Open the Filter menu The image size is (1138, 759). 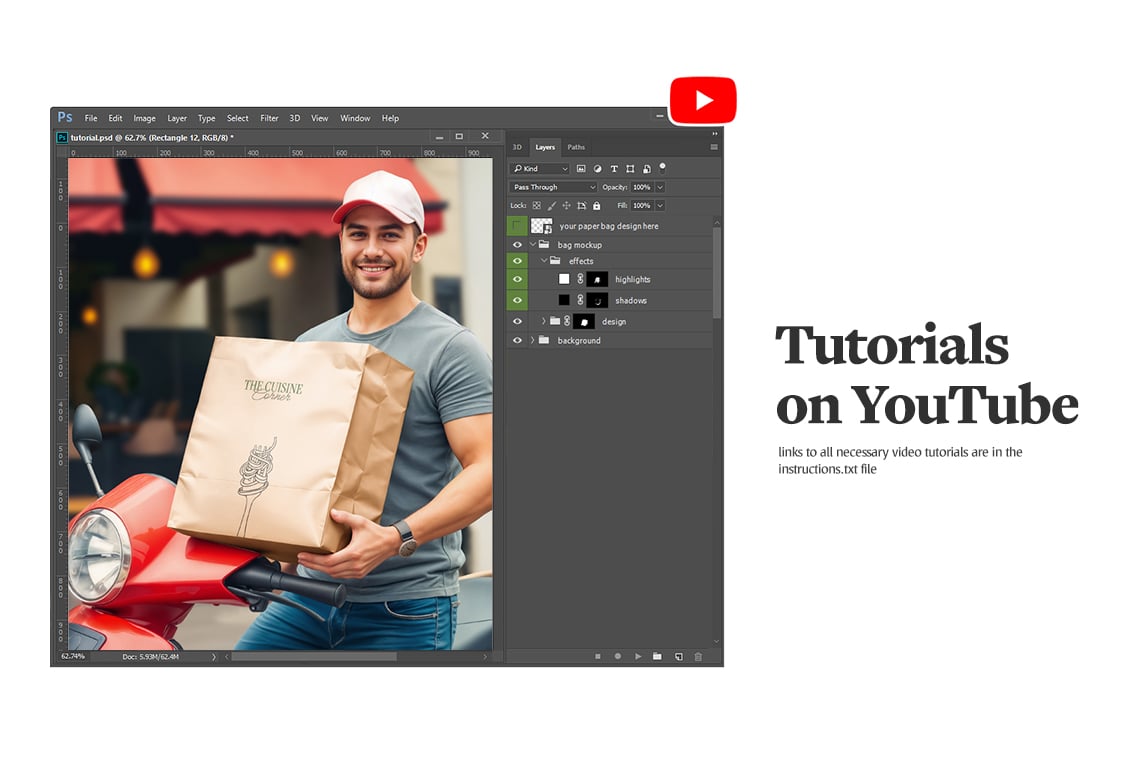click(x=269, y=118)
